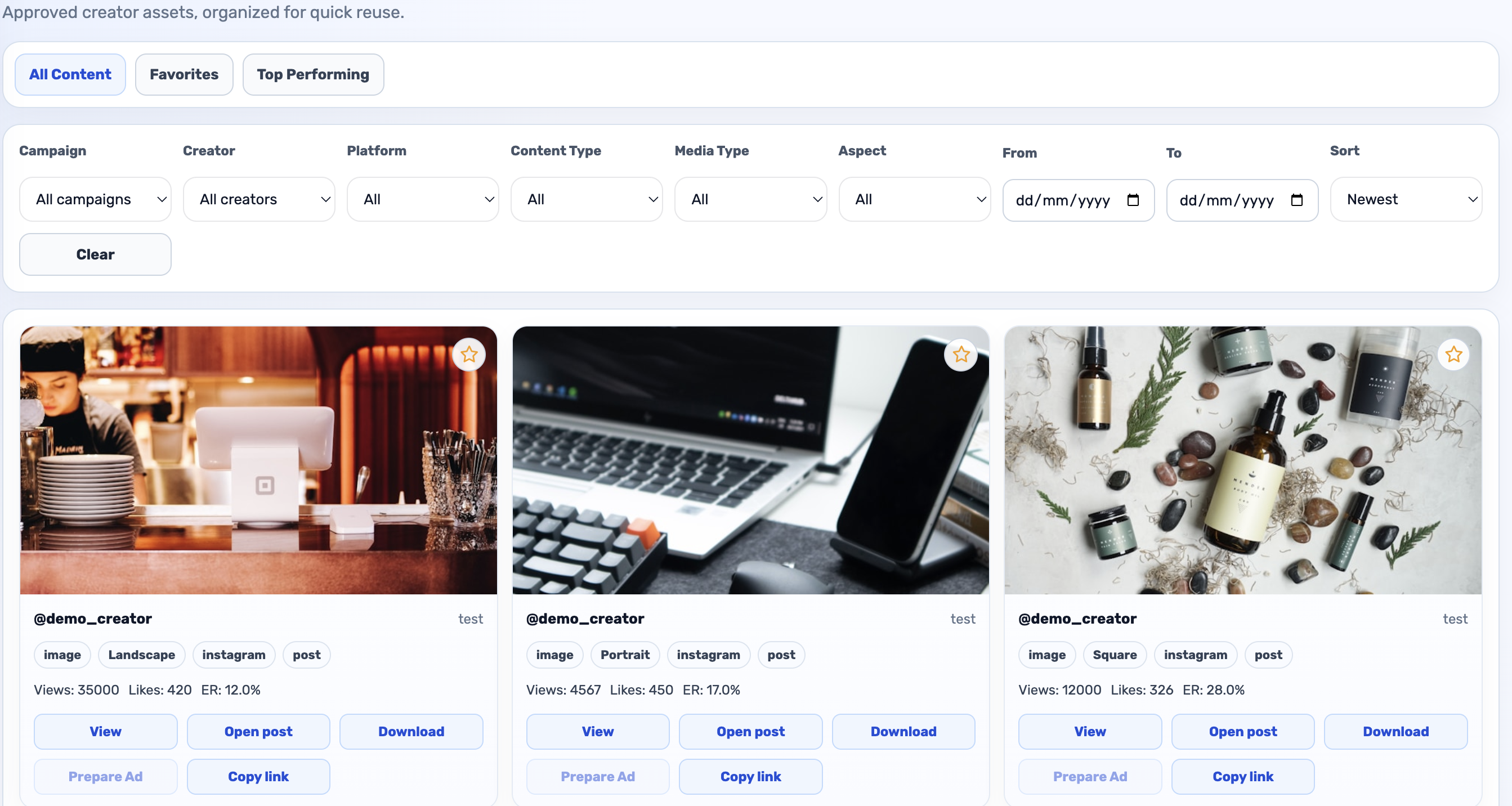Prepare Ad for the skincare products asset

click(x=1089, y=776)
